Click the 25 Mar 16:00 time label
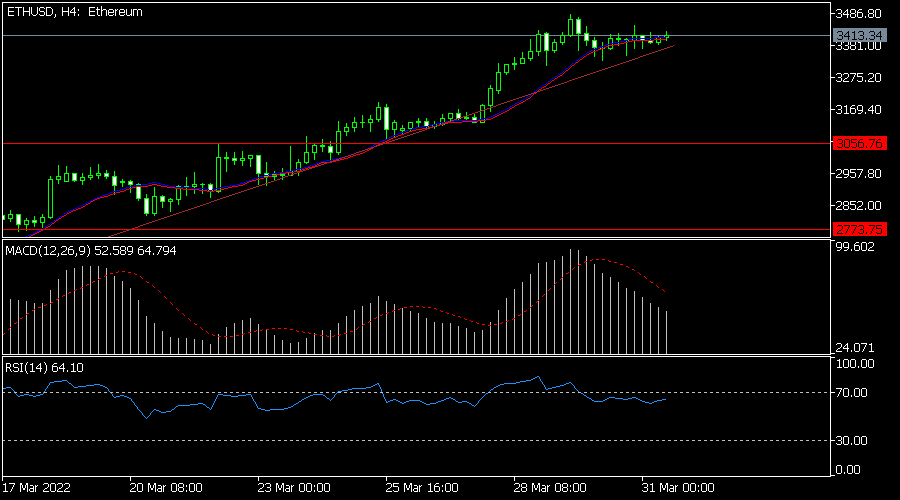 point(422,488)
